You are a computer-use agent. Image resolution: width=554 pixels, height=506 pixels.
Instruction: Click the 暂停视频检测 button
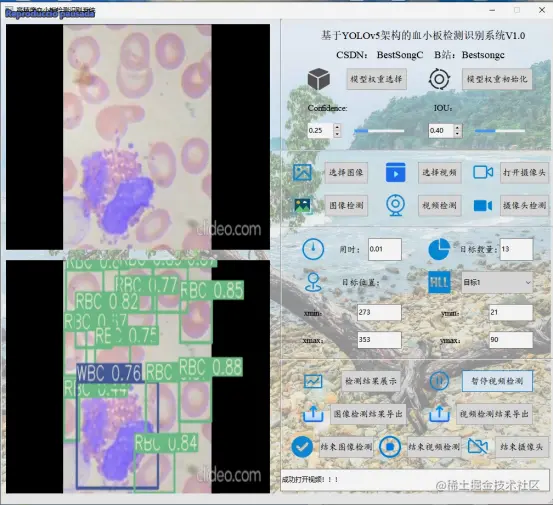[x=497, y=381]
